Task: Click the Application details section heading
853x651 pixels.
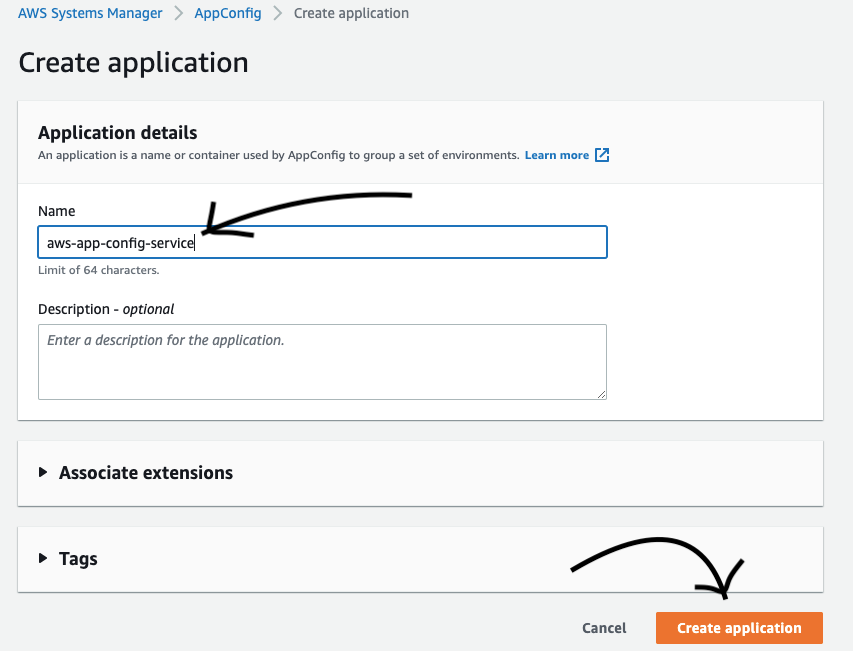Action: click(117, 132)
